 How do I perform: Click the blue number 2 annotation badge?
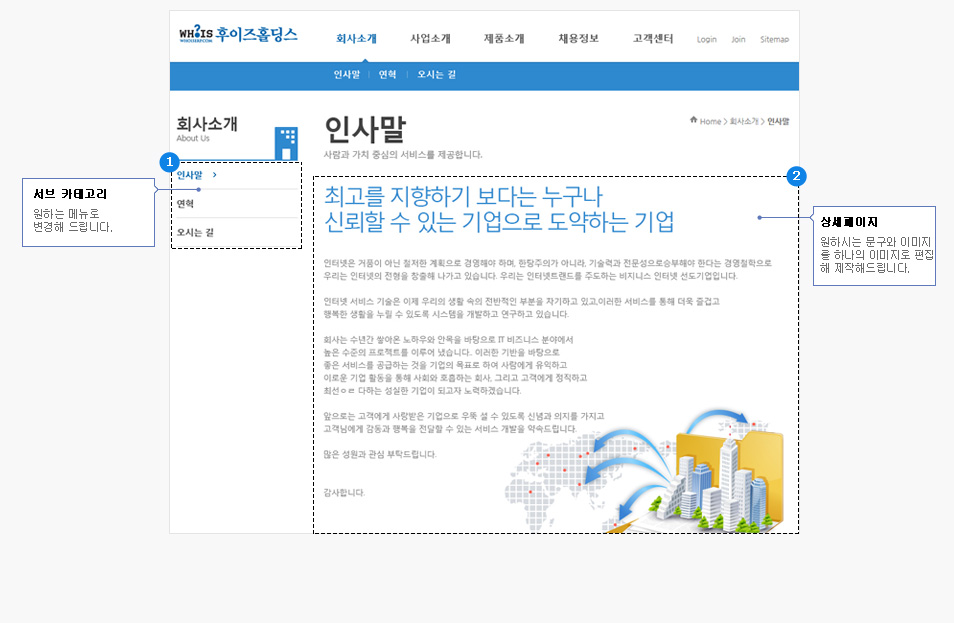pos(796,176)
